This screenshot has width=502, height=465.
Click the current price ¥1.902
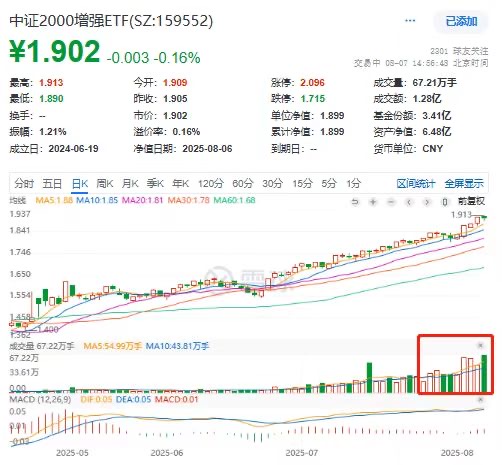click(54, 51)
